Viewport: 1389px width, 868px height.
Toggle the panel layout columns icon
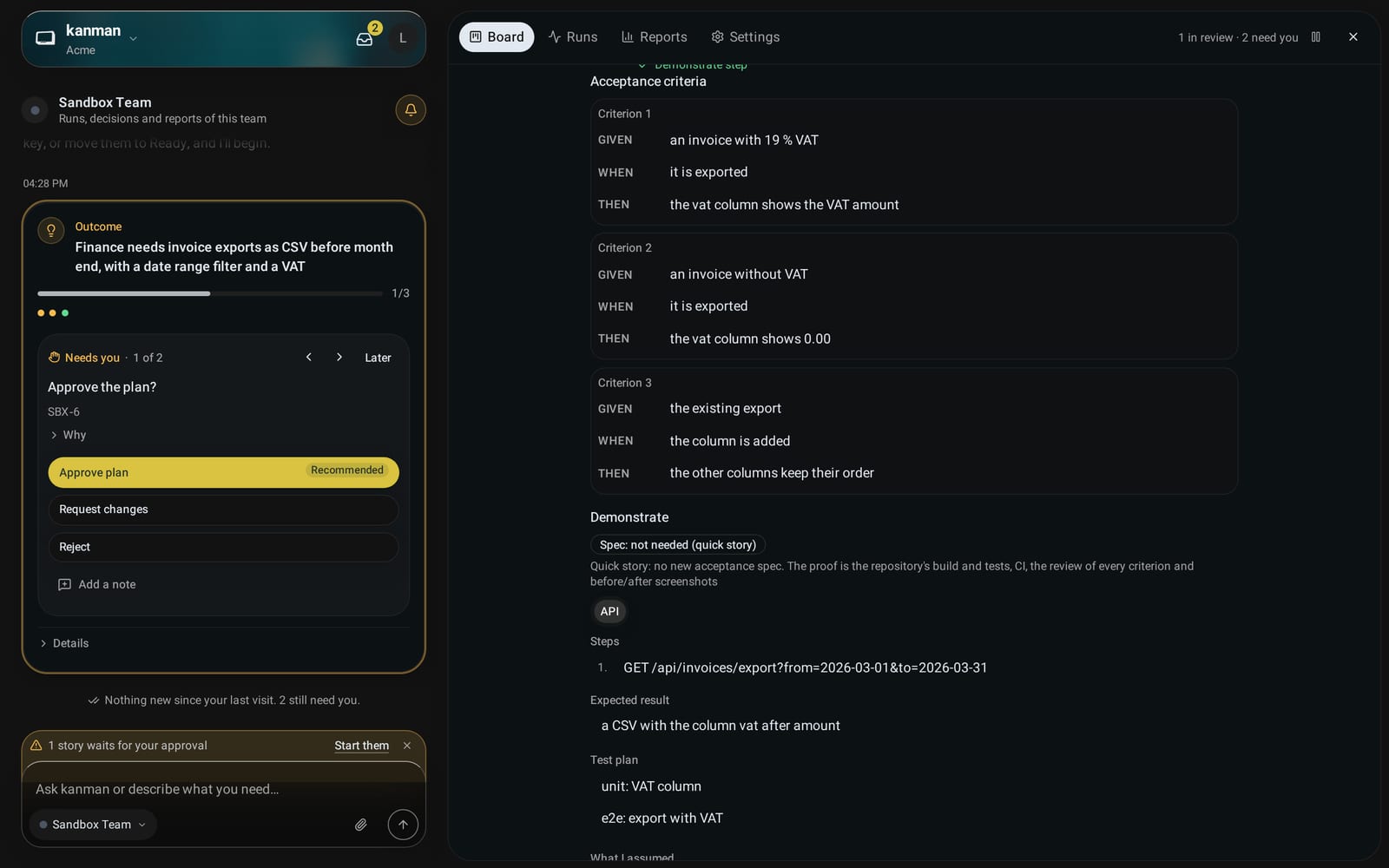[x=1316, y=37]
